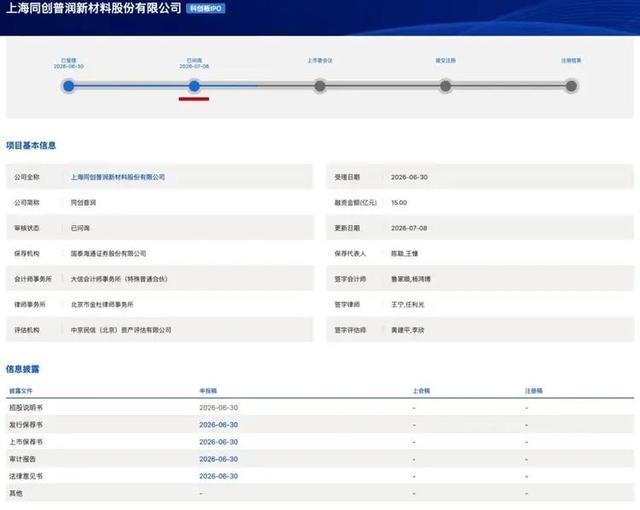
Task: Click the first timeline node 已受理
Action: tap(69, 86)
